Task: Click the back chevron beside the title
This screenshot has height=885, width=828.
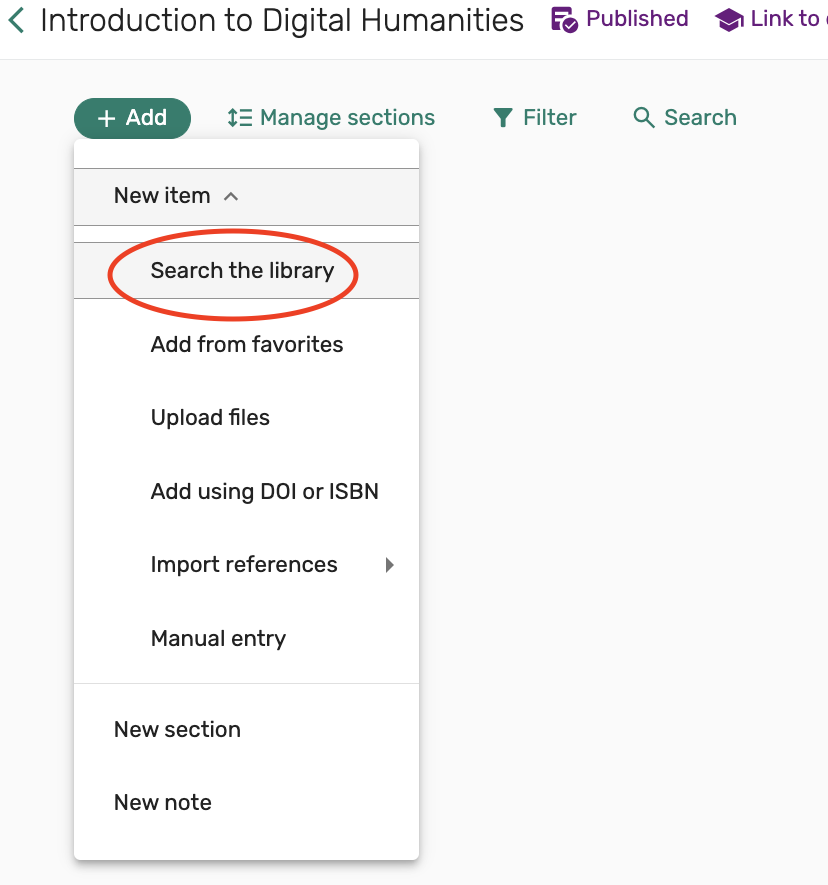Action: (16, 20)
